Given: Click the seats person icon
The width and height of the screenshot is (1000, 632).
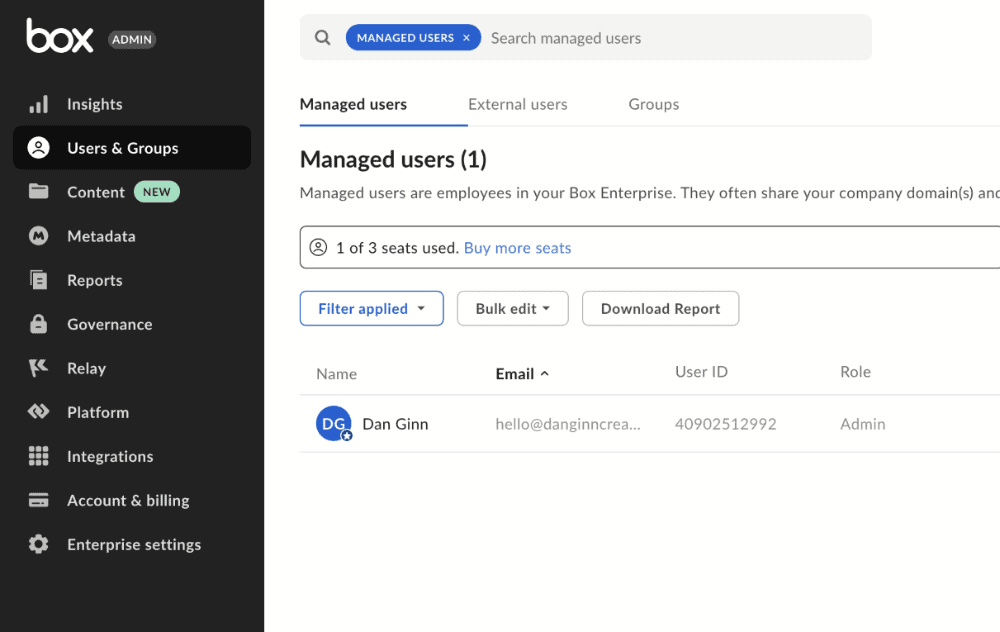Looking at the screenshot, I should point(318,247).
